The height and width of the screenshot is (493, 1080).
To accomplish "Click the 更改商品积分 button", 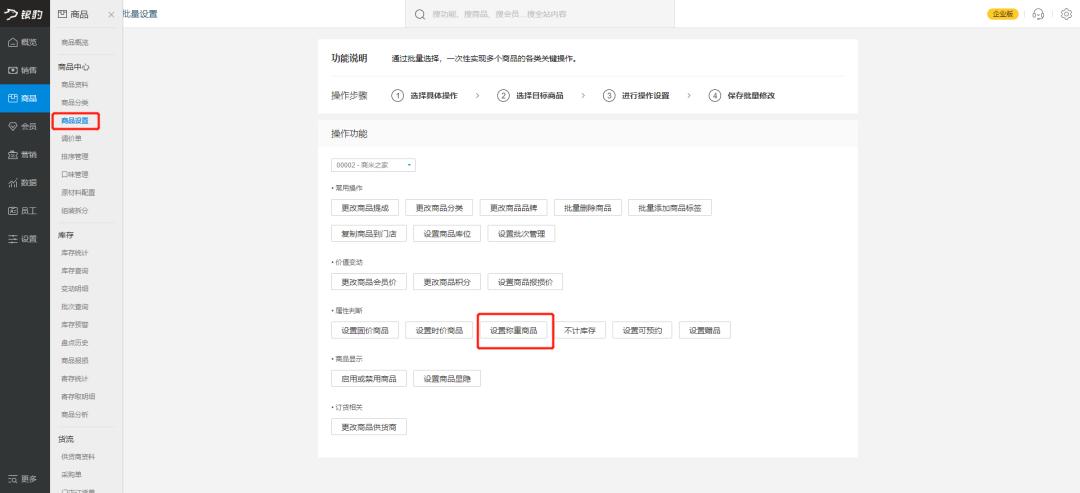I will [x=447, y=282].
